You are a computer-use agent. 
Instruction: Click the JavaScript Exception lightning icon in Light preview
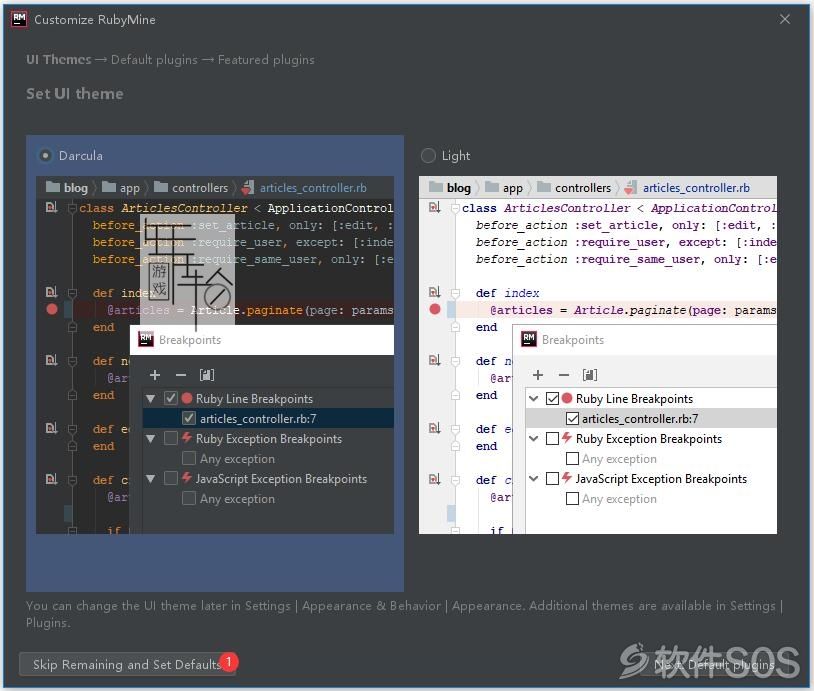[x=567, y=478]
